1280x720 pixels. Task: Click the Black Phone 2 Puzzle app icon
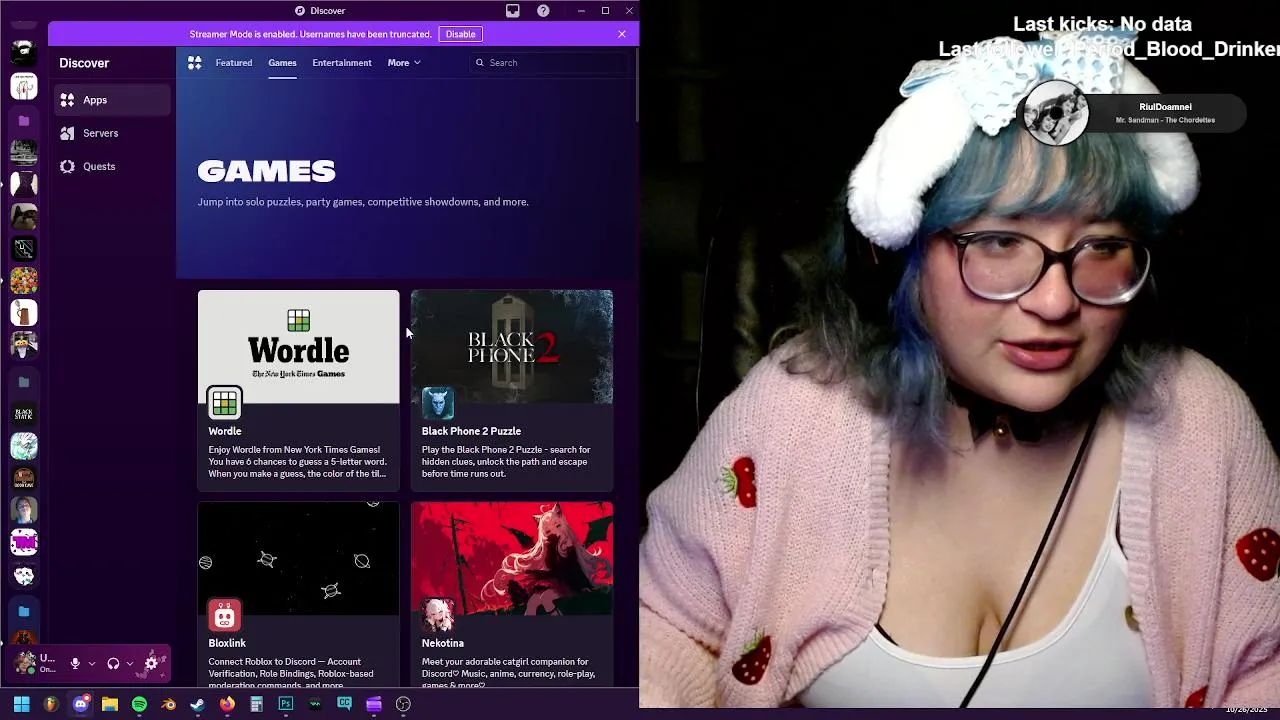pyautogui.click(x=438, y=403)
